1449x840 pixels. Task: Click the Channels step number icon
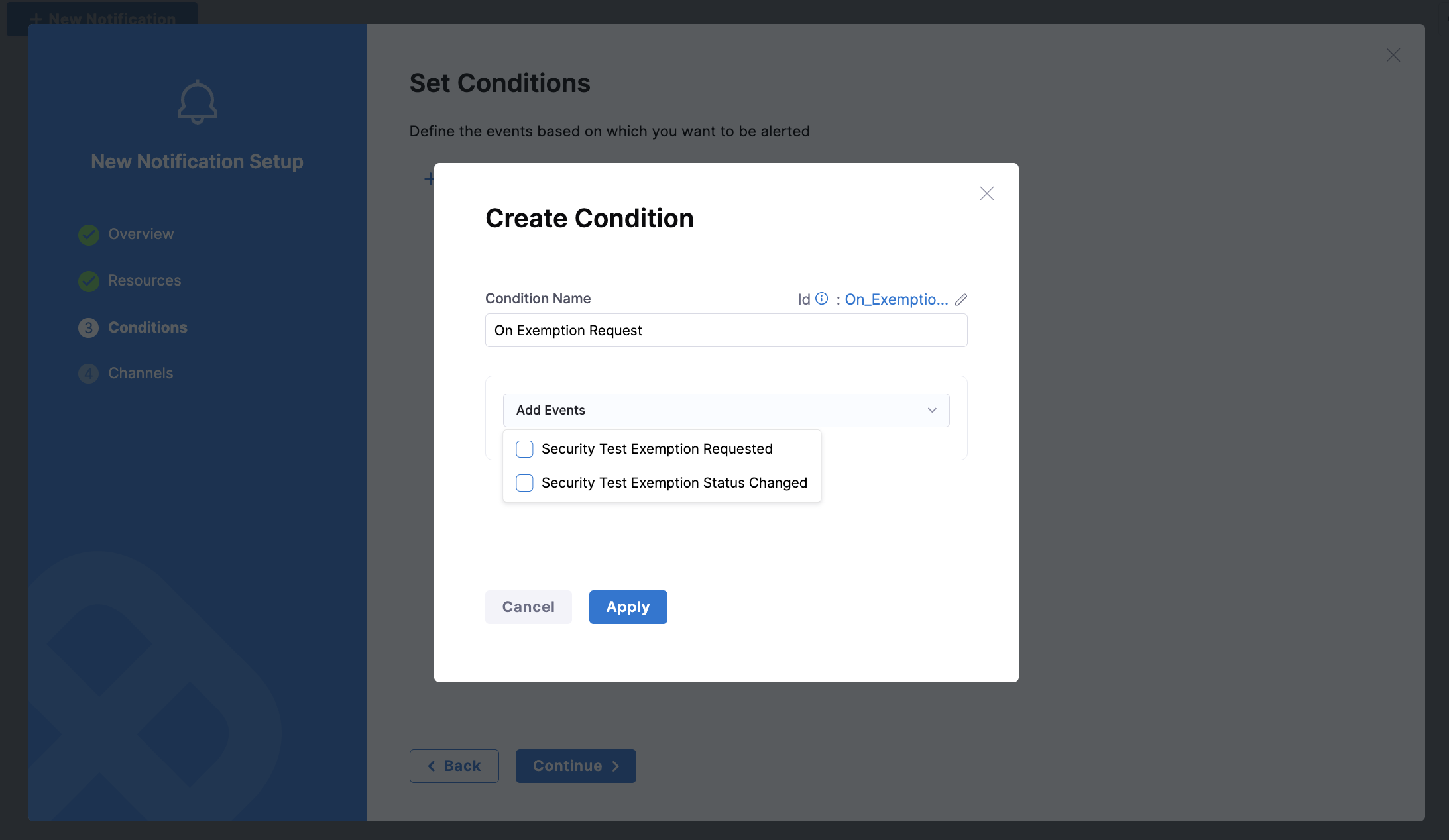coord(89,374)
